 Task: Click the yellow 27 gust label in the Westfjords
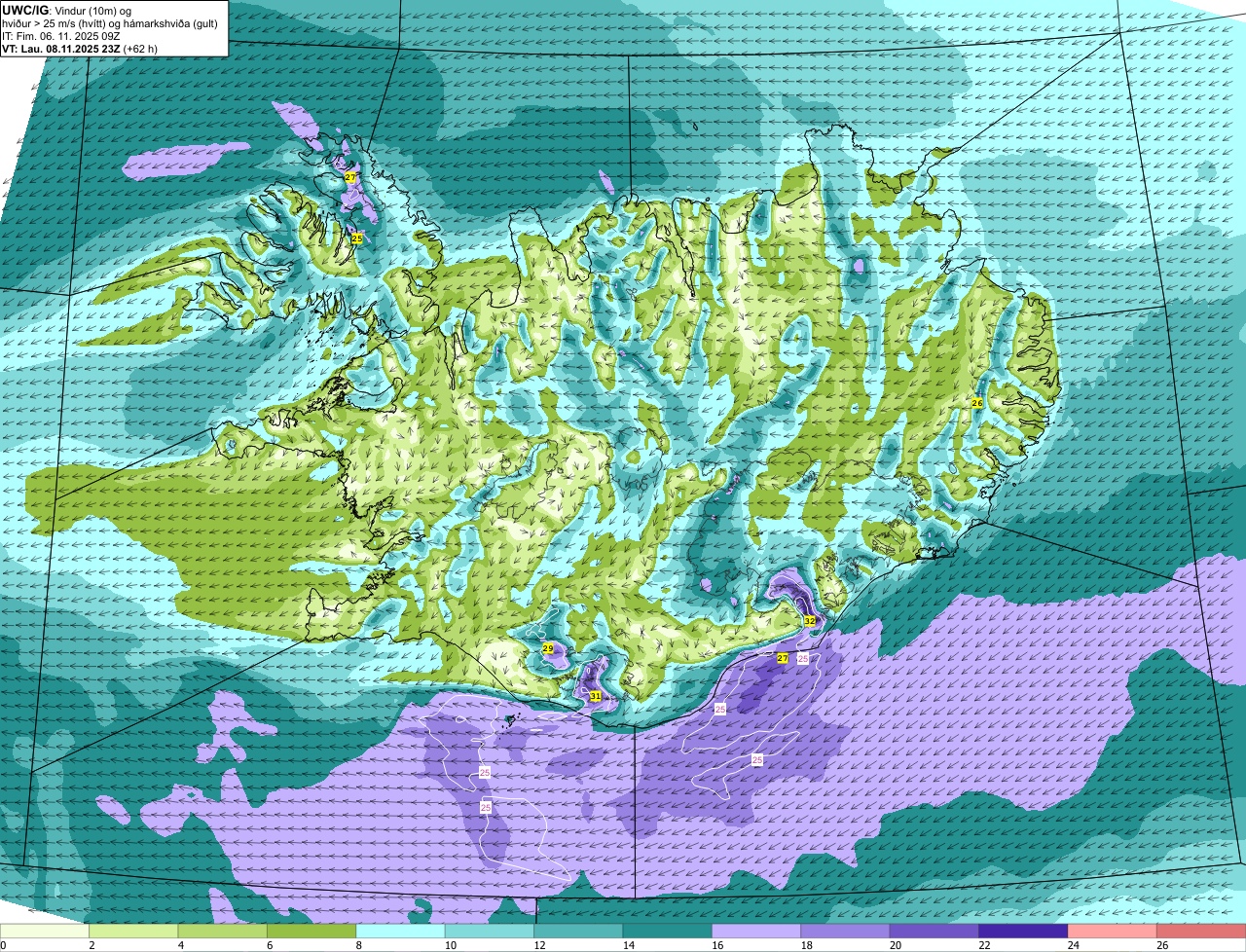350,177
